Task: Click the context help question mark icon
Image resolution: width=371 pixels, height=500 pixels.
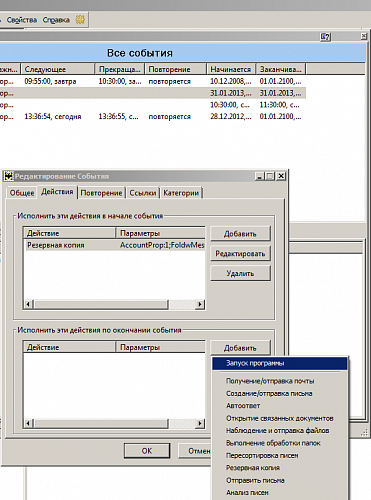Action: 325,37
